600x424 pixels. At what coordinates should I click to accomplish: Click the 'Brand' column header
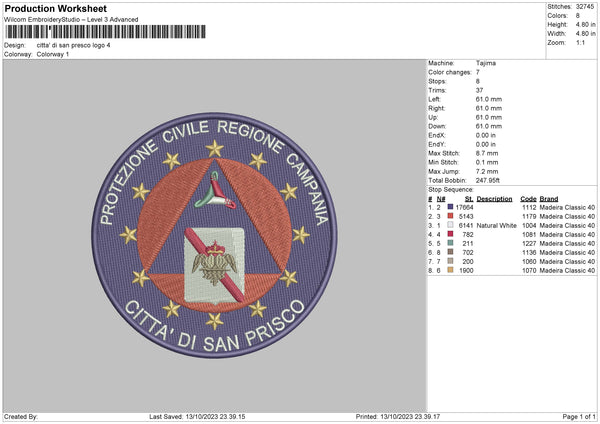tap(549, 199)
